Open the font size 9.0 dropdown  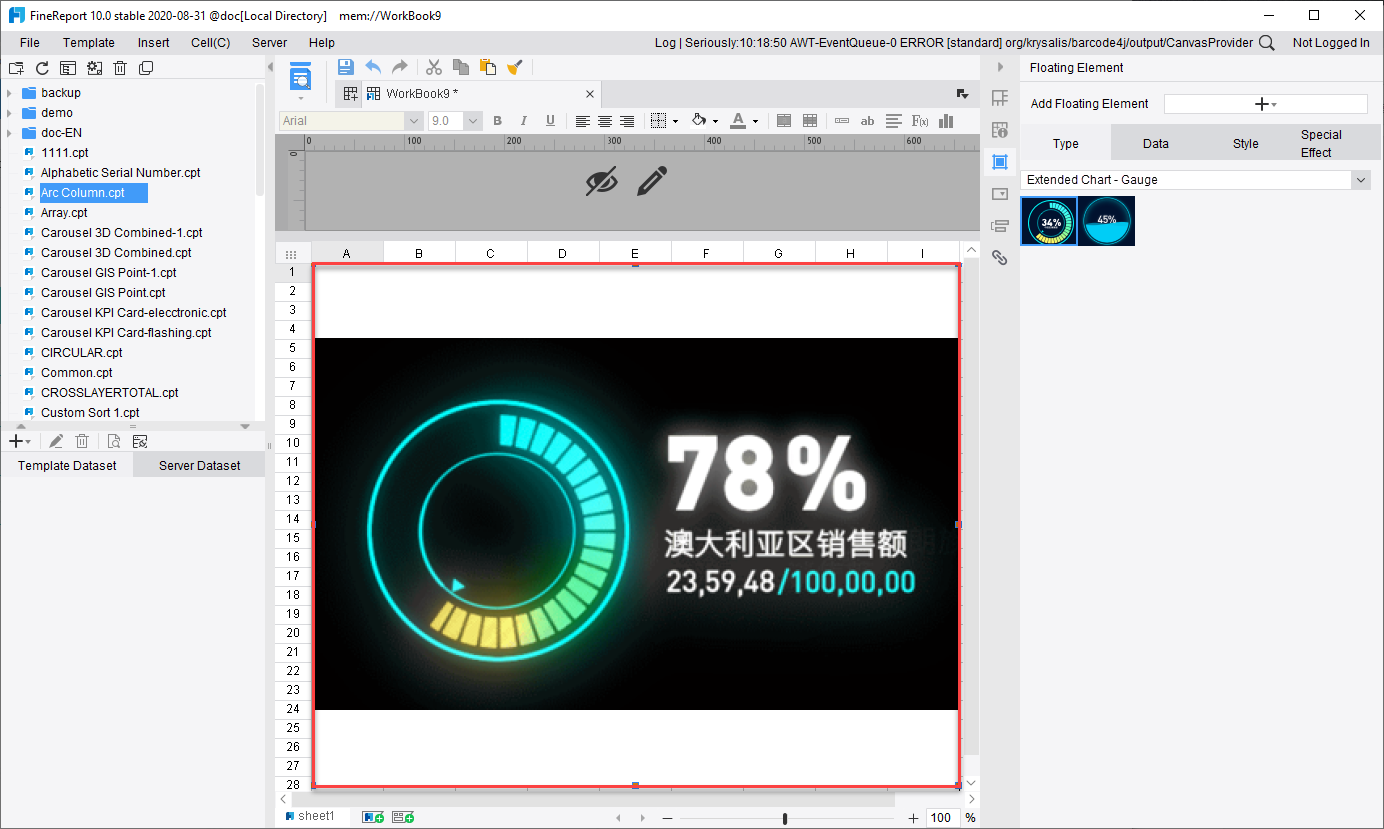coord(473,121)
